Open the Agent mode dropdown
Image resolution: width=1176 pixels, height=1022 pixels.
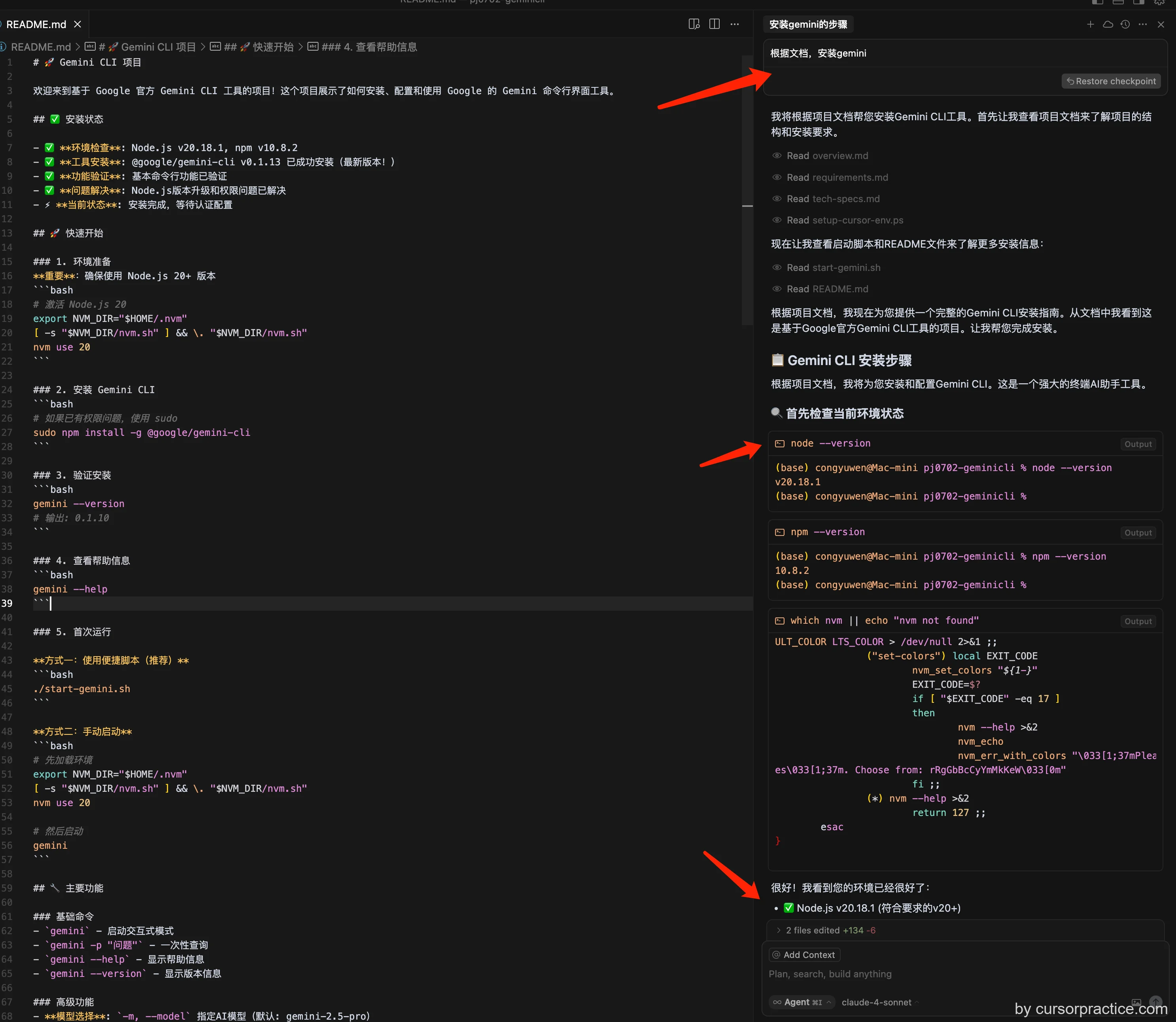[802, 1002]
